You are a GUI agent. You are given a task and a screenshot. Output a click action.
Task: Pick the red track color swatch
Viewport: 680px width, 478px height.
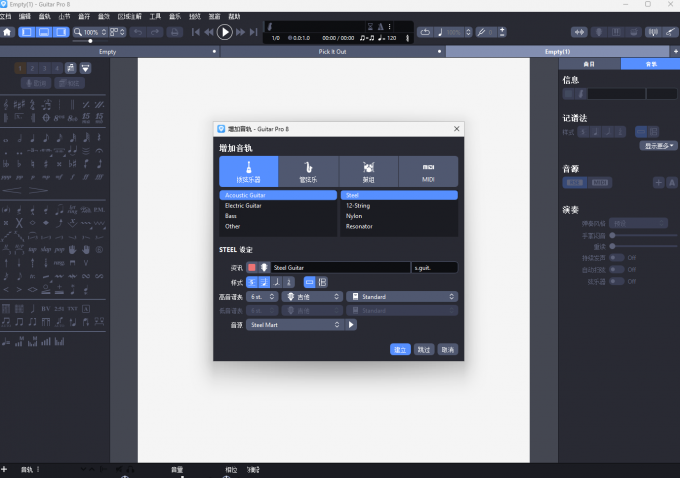click(x=252, y=268)
